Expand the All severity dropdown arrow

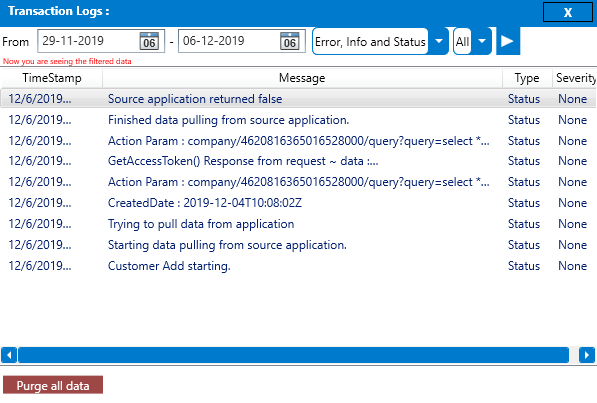point(482,41)
